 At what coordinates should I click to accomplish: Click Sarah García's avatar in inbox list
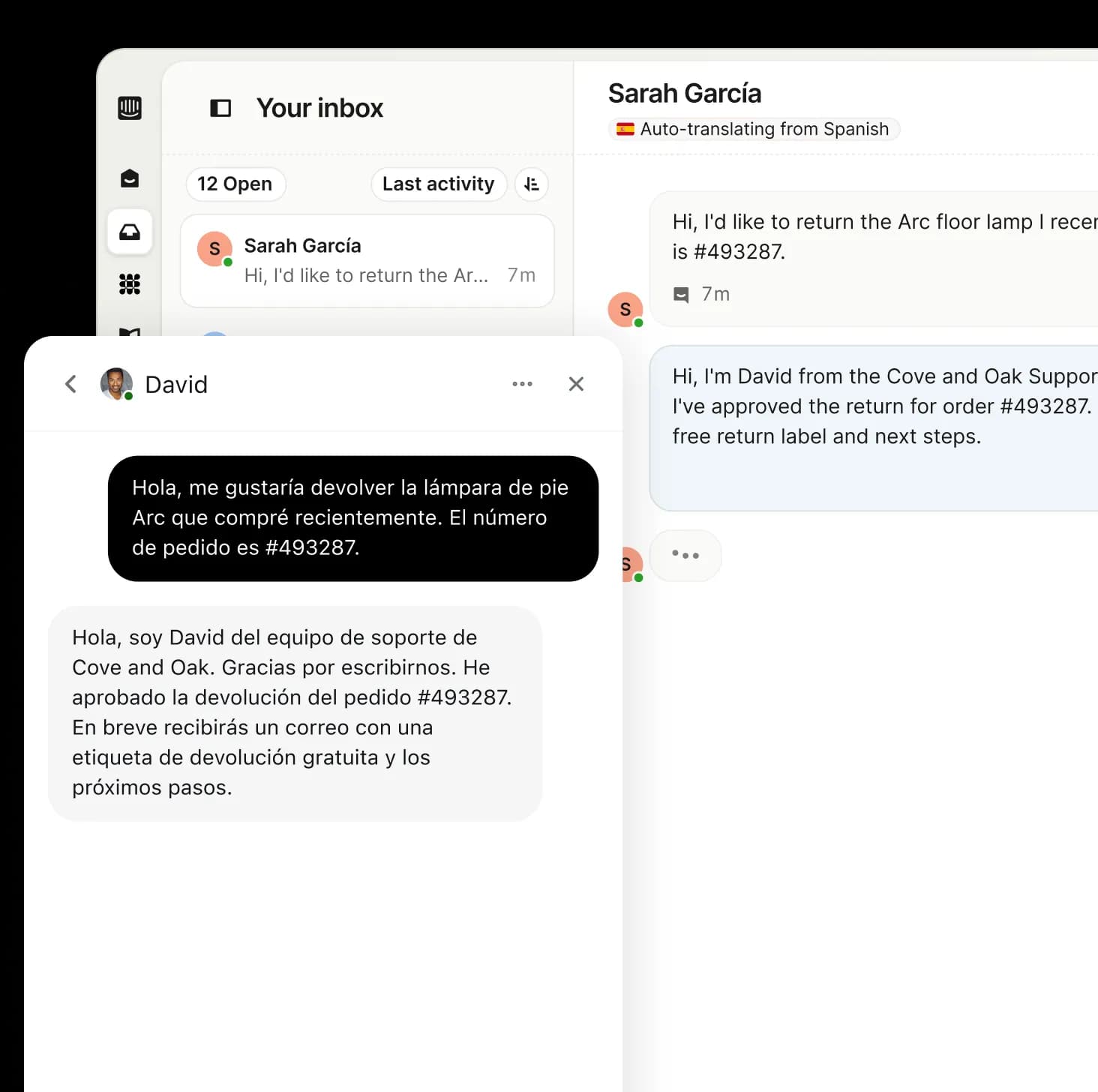(214, 249)
